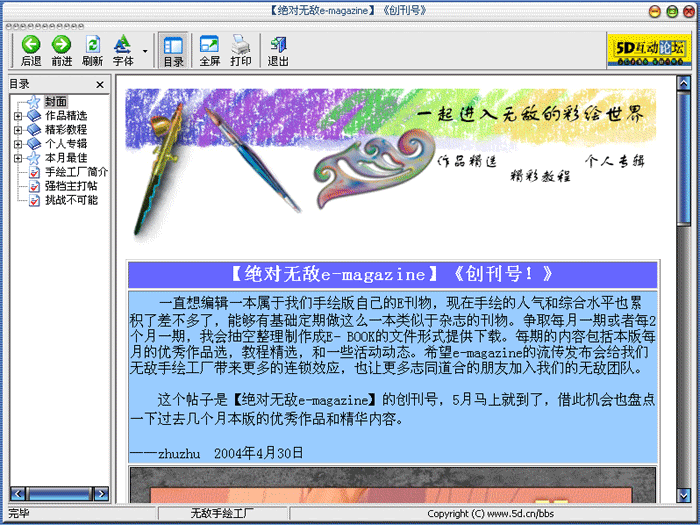The image size is (700, 525).
Task: Click the 完毕 status bar entry
Action: [x=19, y=513]
